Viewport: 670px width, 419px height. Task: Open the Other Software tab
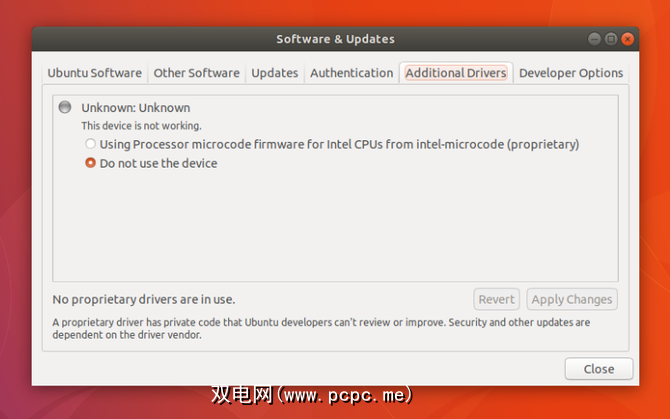tap(196, 73)
